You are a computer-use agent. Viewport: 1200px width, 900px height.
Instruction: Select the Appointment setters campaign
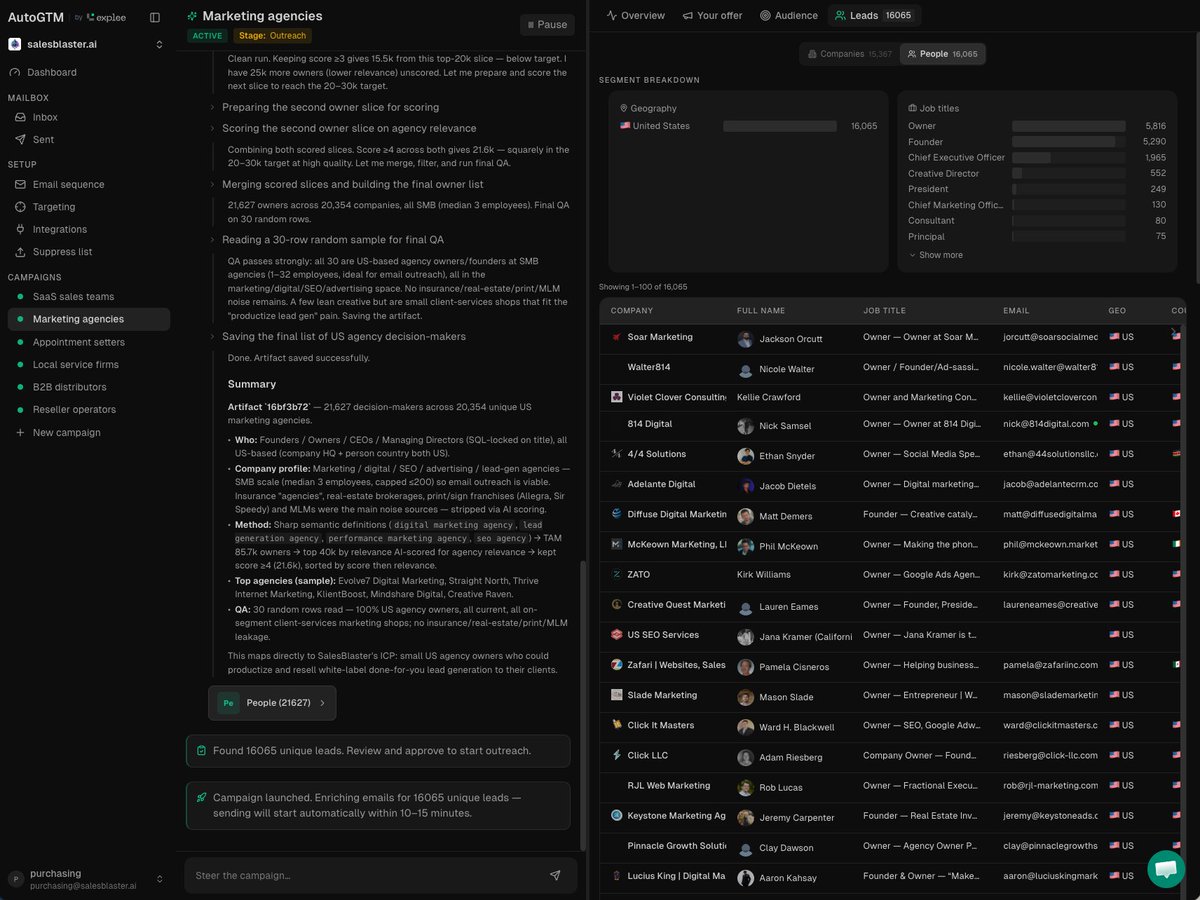(x=79, y=342)
